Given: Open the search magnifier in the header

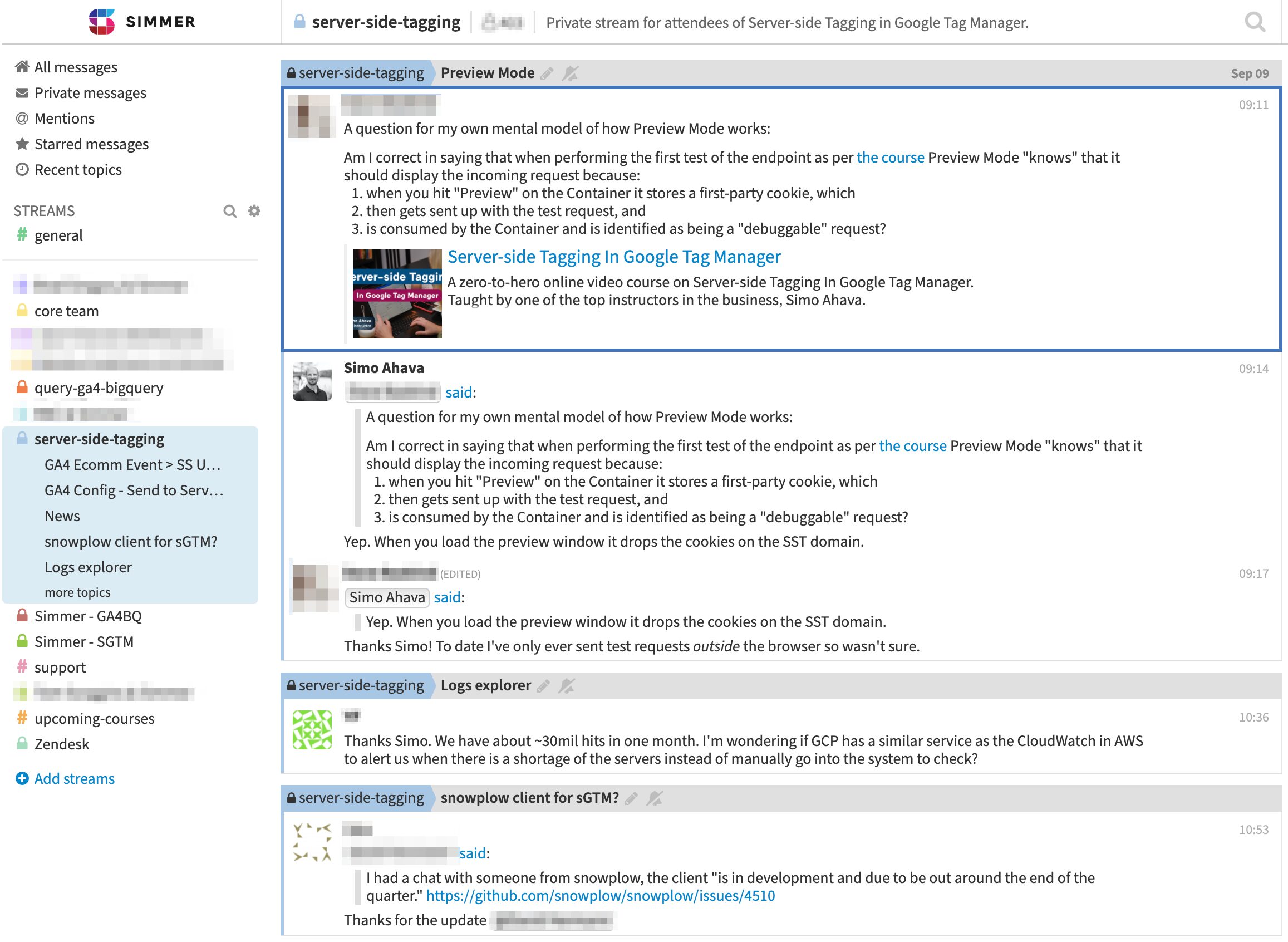Looking at the screenshot, I should tap(1255, 22).
